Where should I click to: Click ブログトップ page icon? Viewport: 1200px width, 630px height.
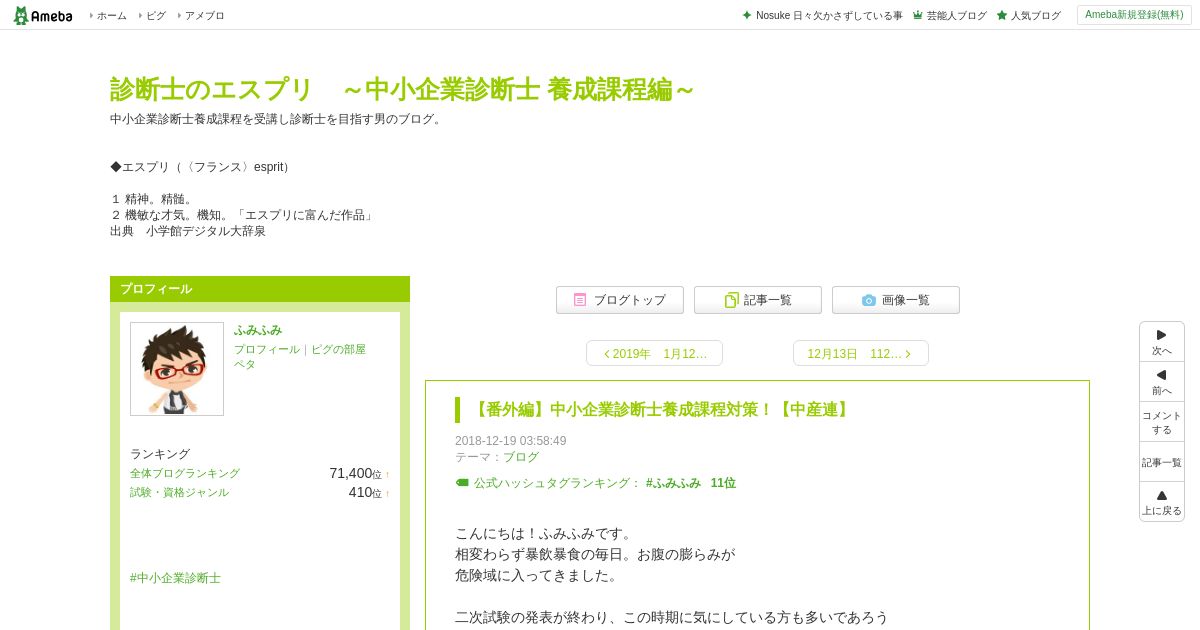pyautogui.click(x=580, y=300)
